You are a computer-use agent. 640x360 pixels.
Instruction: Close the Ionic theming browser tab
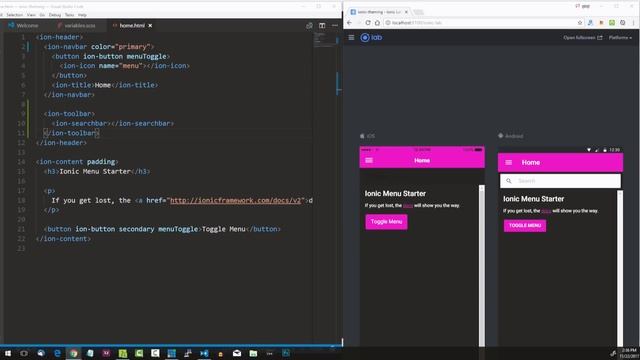(406, 12)
